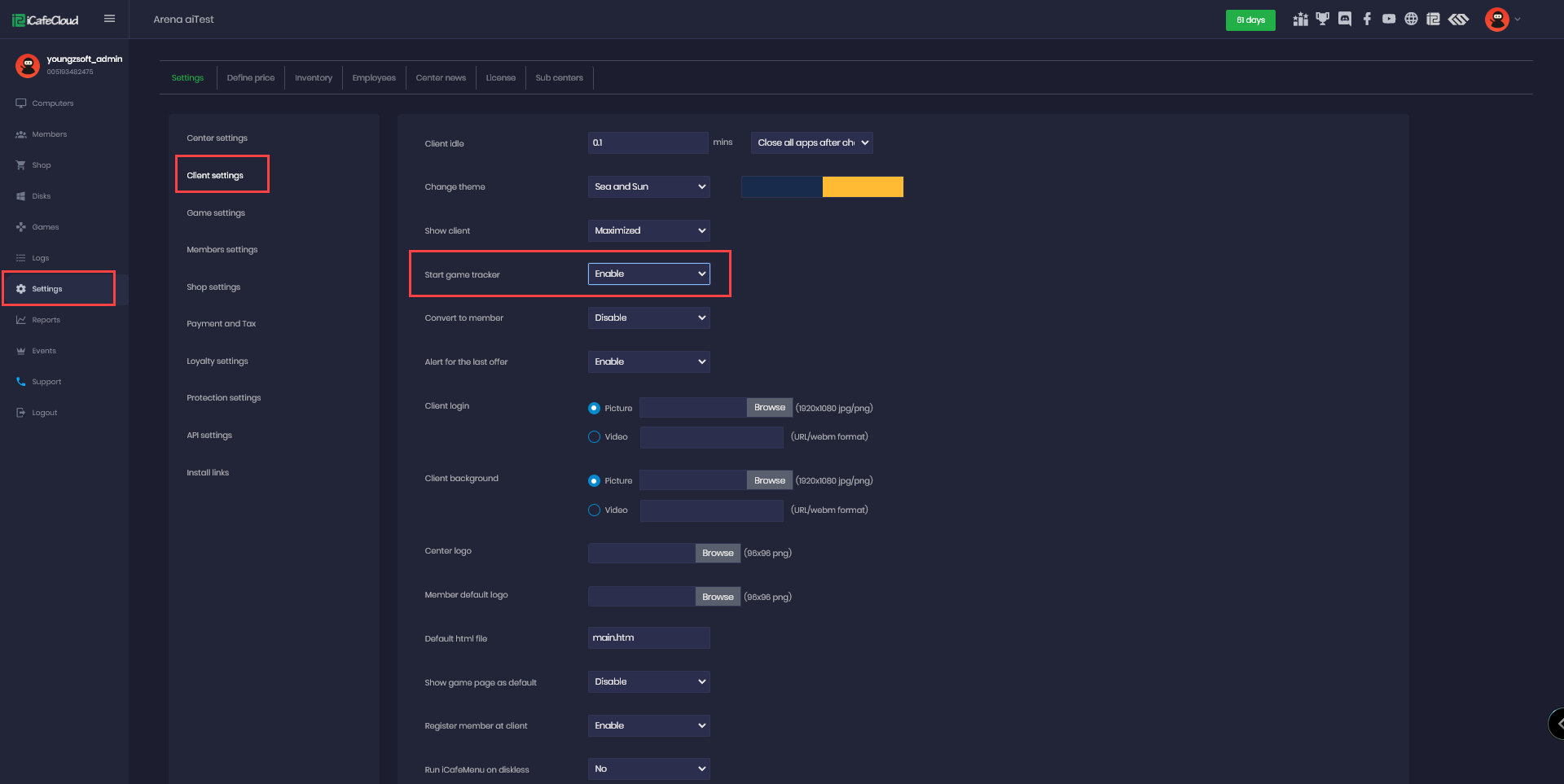Open the Discord icon in top bar
Viewport: 1564px width, 784px height.
1345,20
